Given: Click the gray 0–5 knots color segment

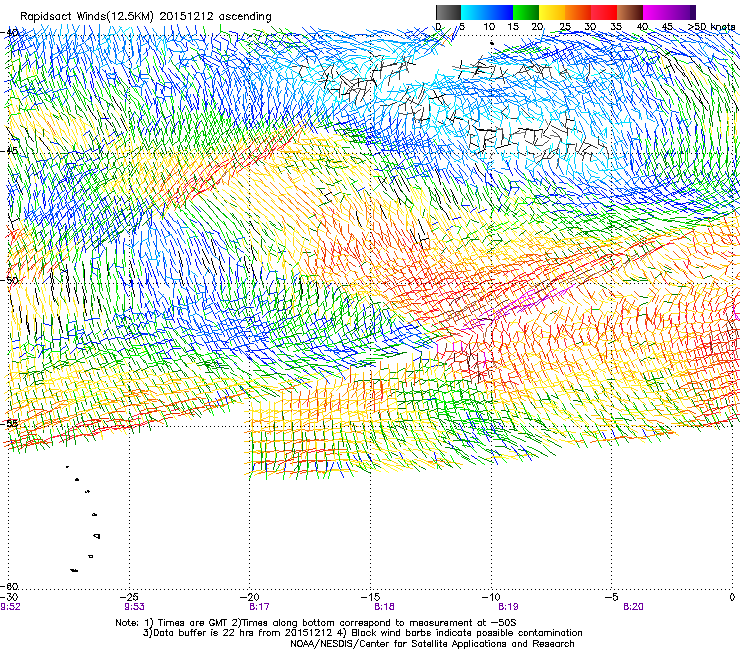Looking at the screenshot, I should pyautogui.click(x=448, y=12).
